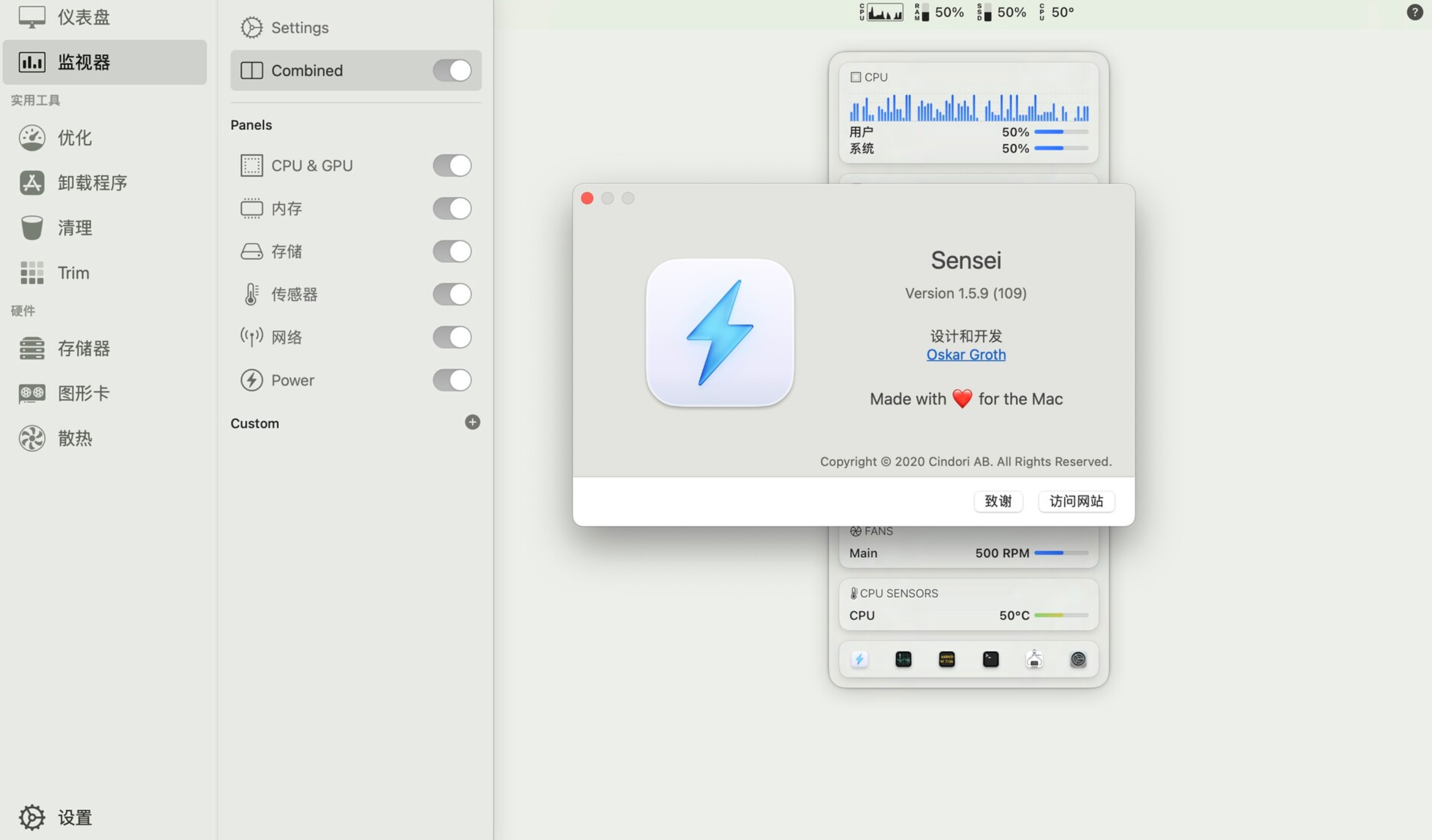Click the 访问网站 visit website button

coord(1076,501)
